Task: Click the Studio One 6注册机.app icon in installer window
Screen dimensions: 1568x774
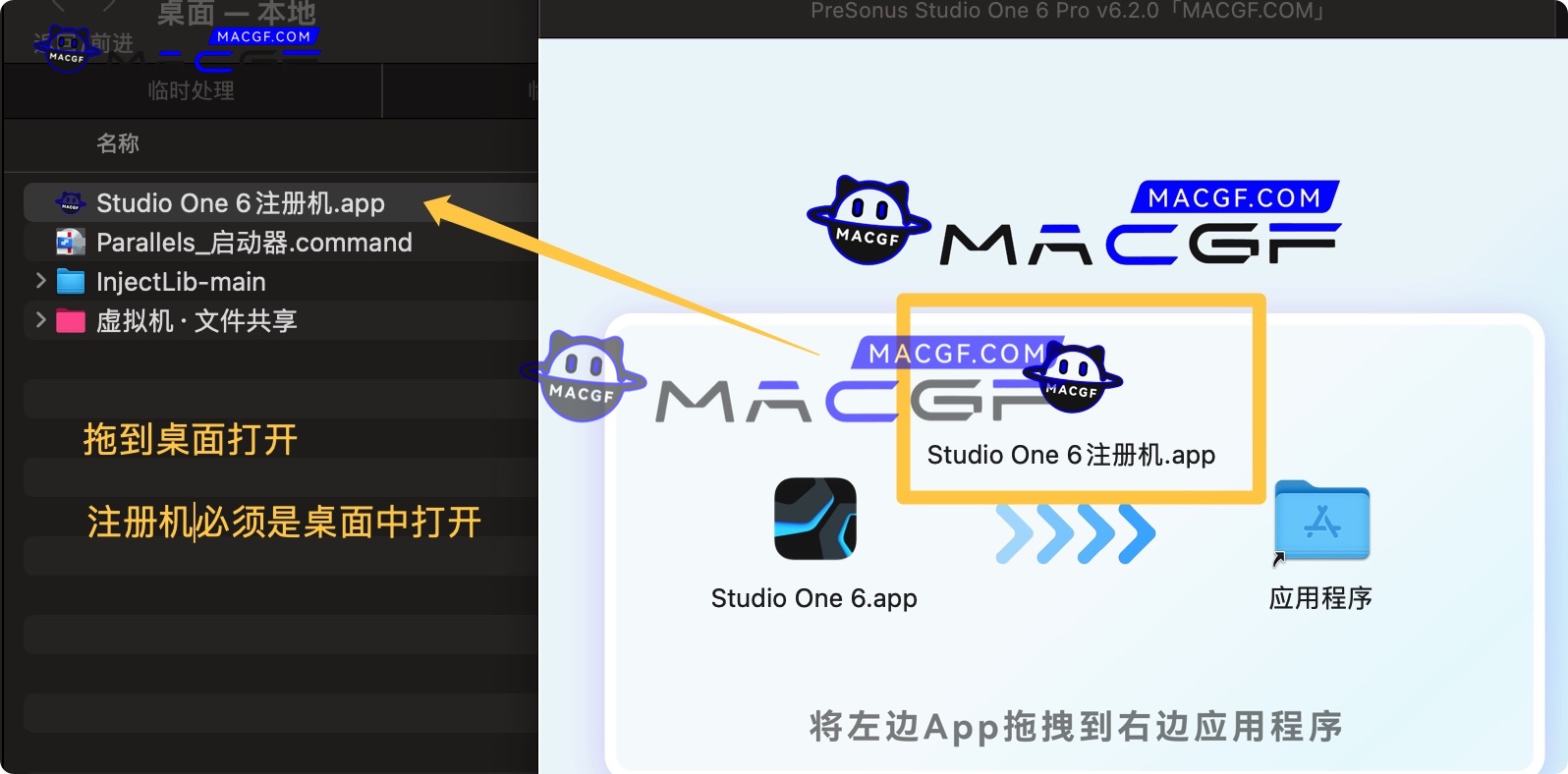Action: [1073, 378]
